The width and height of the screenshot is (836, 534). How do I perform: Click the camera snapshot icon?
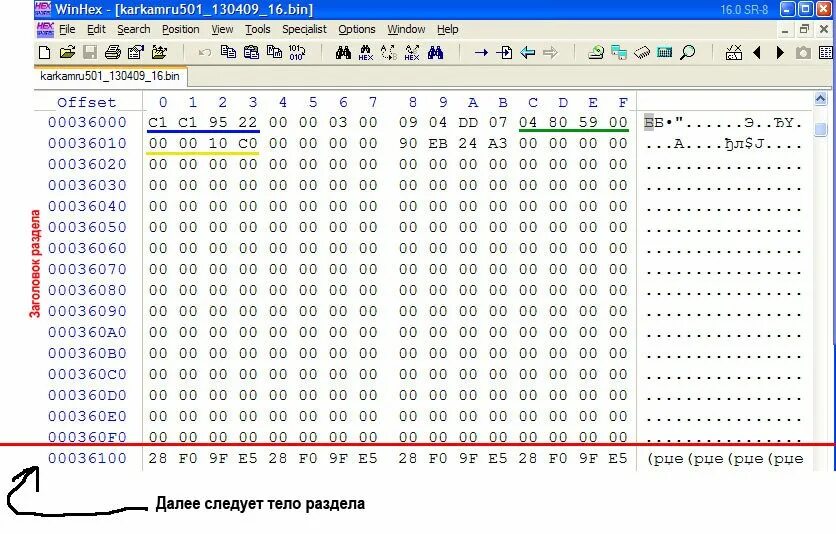(803, 52)
